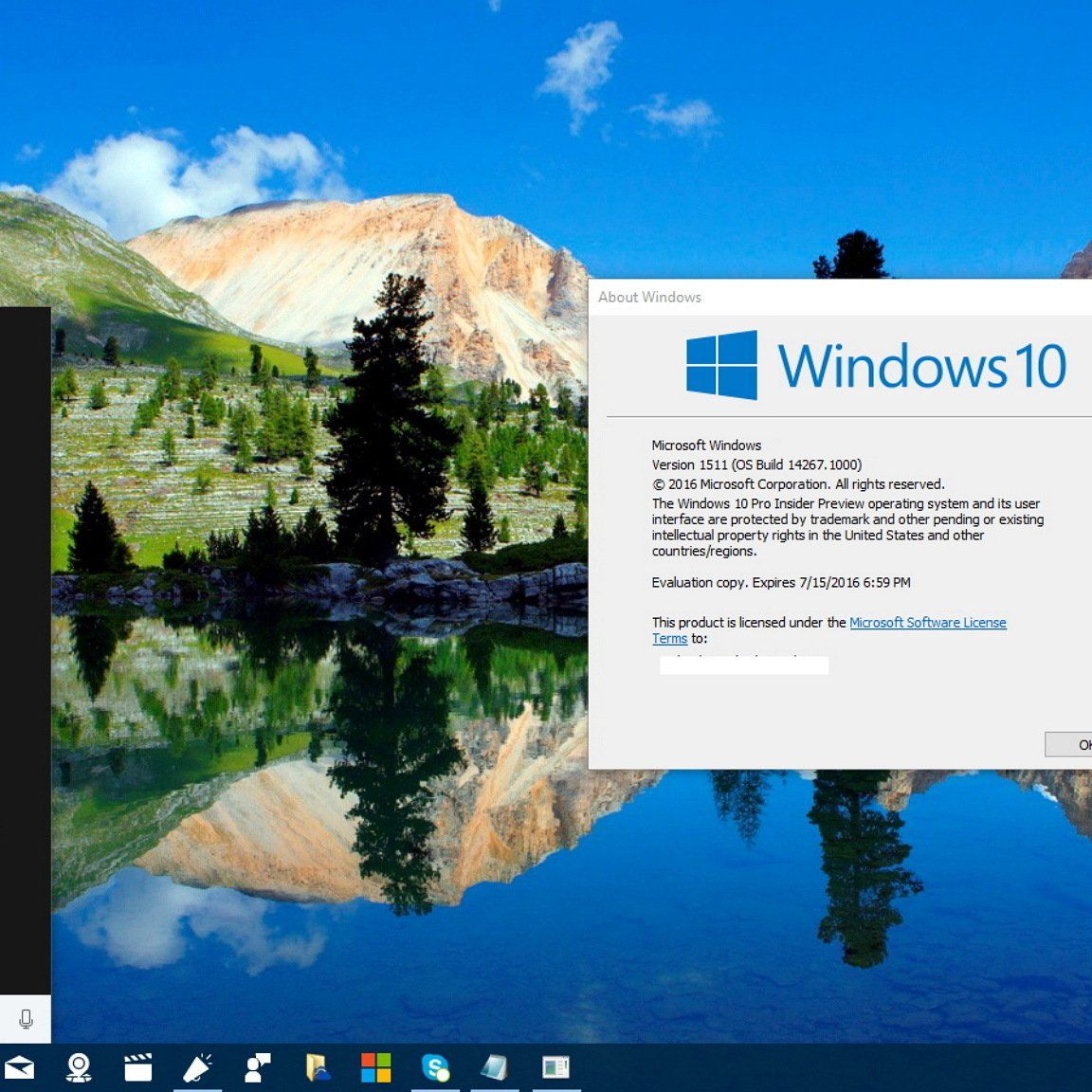Launch the Maps app taskbar icon
1092x1092 pixels.
point(79,1067)
